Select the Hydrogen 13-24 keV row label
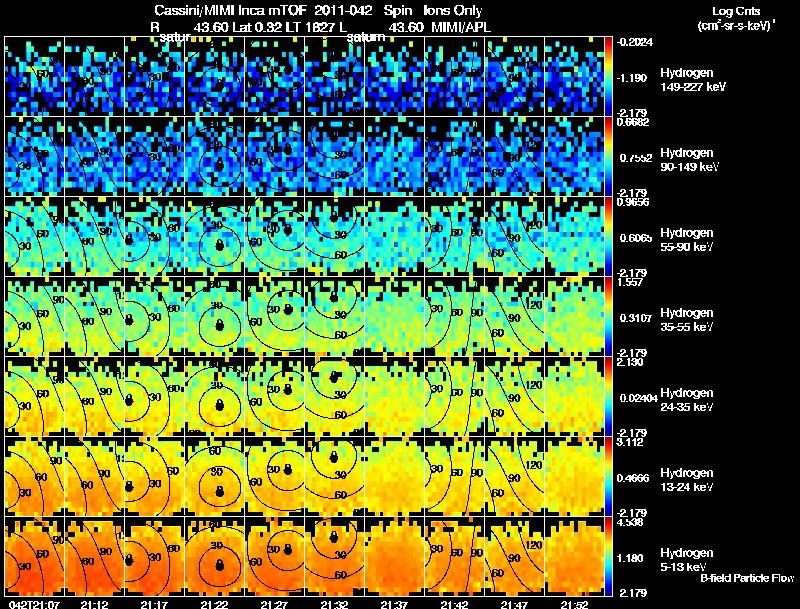 point(687,480)
